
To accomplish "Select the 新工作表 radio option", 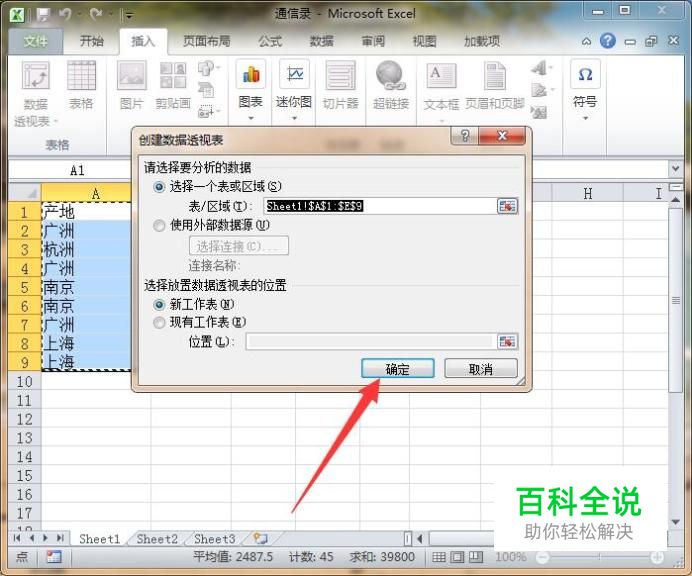I will coord(159,305).
